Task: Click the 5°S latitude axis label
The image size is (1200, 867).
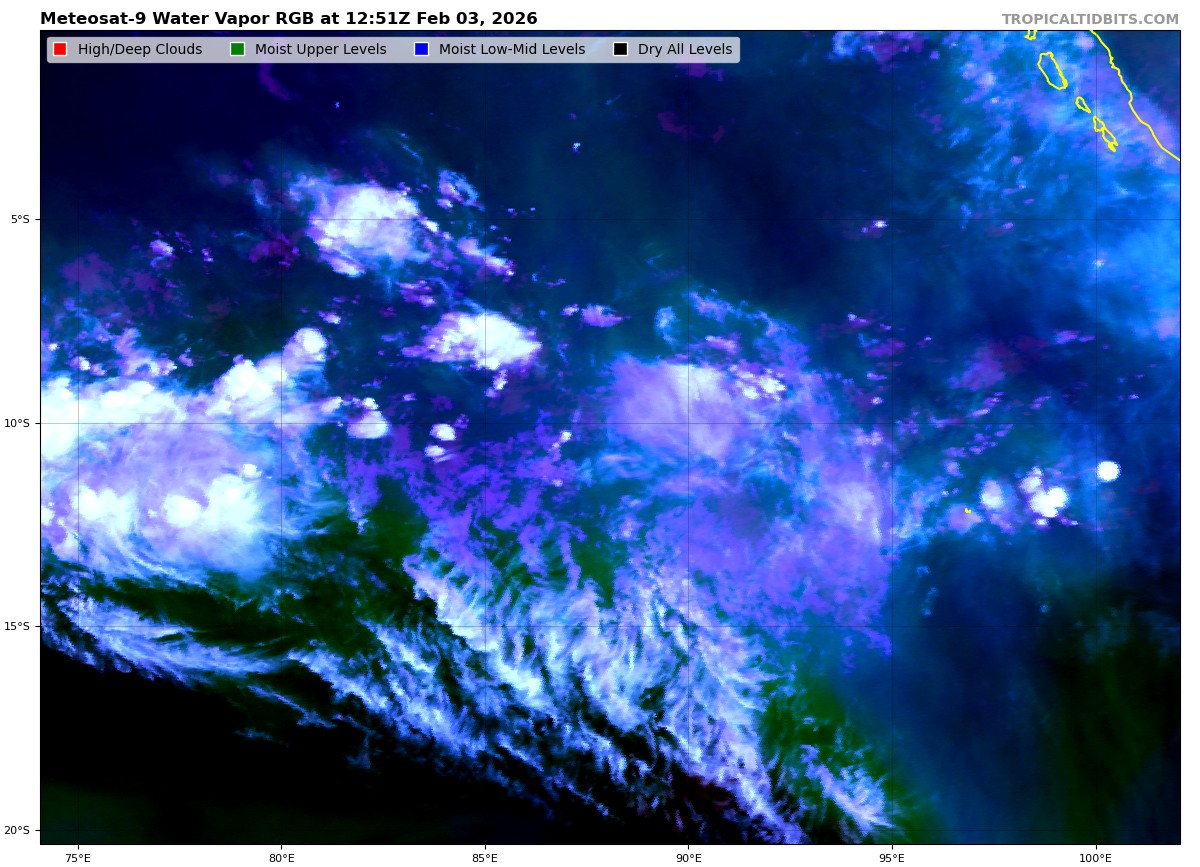Action: click(20, 219)
